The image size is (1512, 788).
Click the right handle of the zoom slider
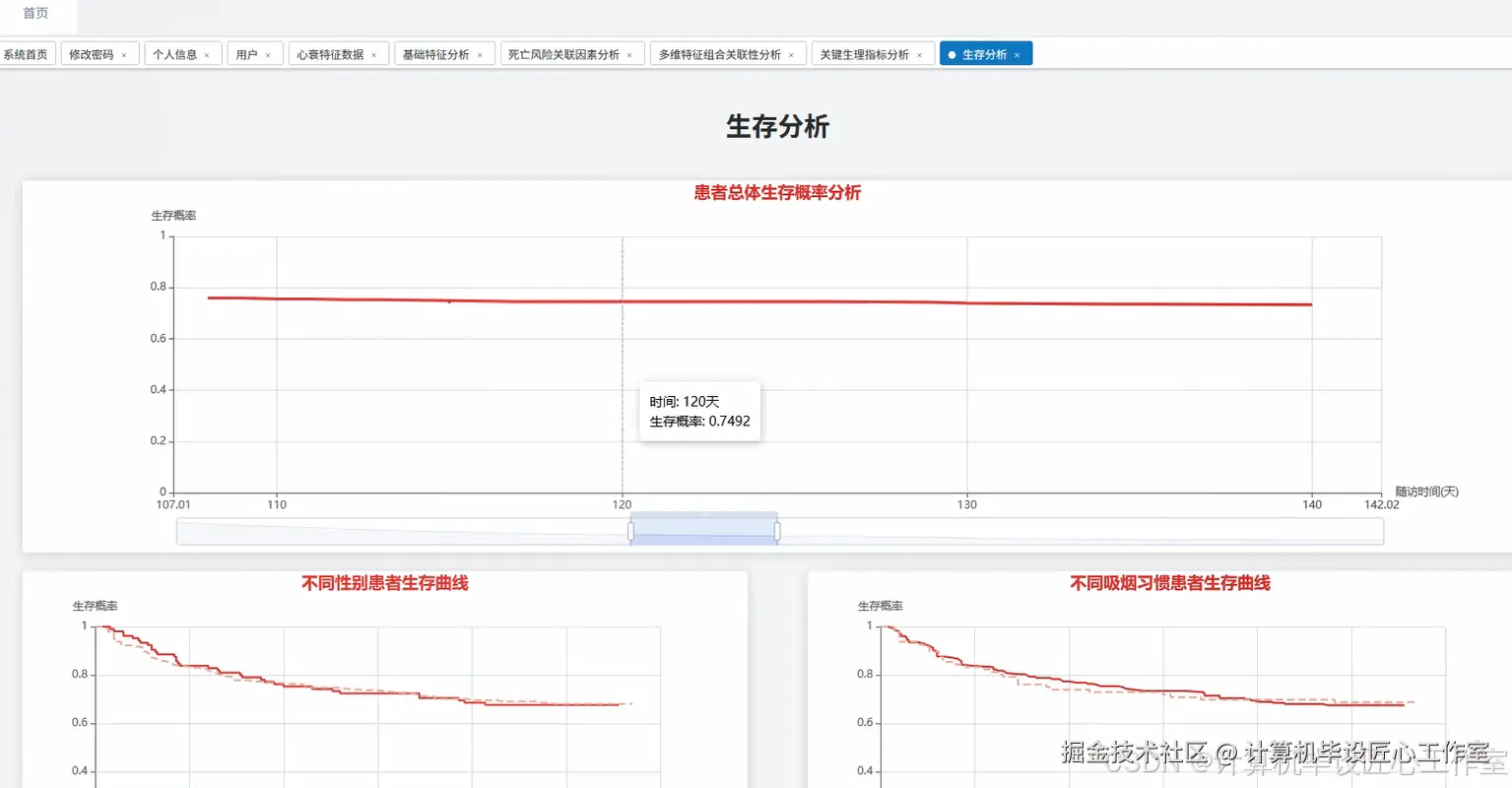click(x=777, y=530)
